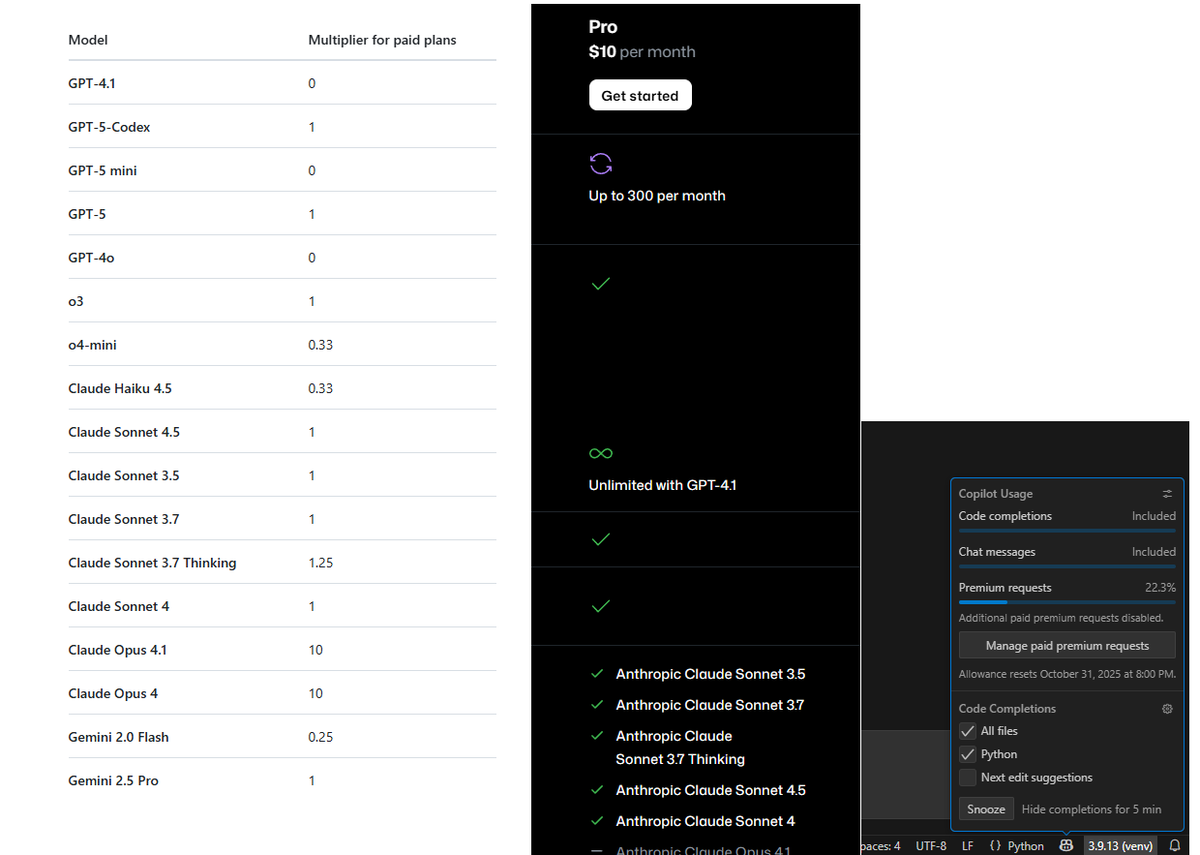The height and width of the screenshot is (855, 1200).
Task: Click 'Up to 300 per month' text
Action: coord(657,196)
